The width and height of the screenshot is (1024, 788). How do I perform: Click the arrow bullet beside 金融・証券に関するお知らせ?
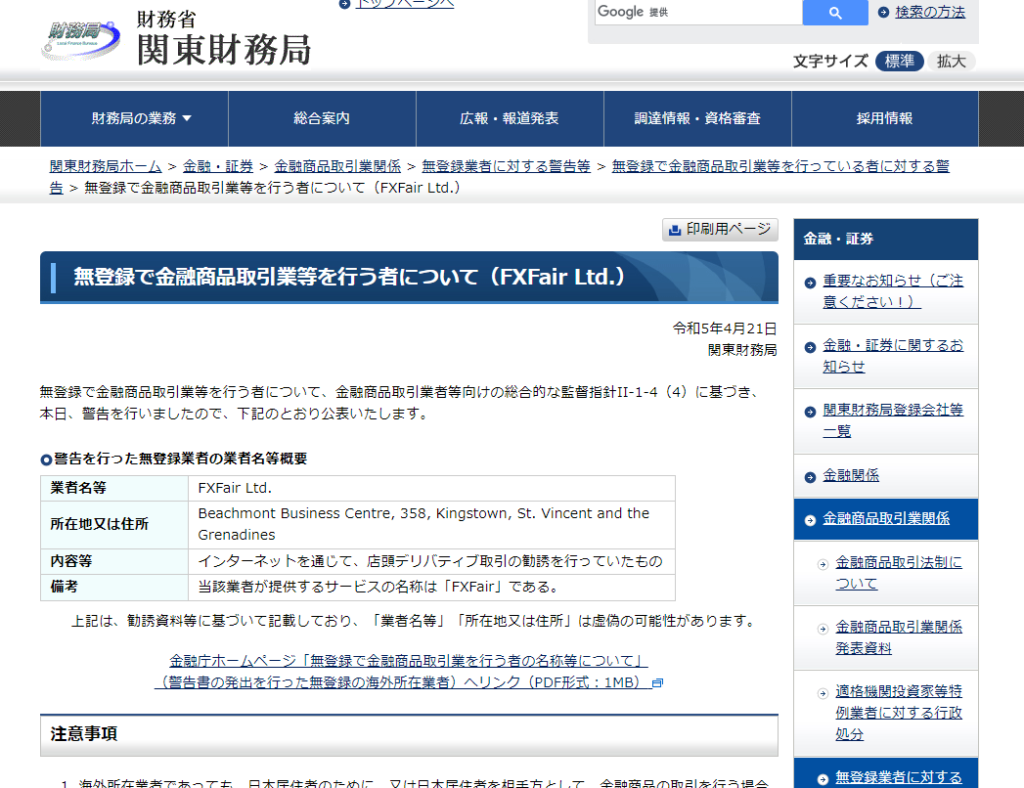(x=810, y=347)
